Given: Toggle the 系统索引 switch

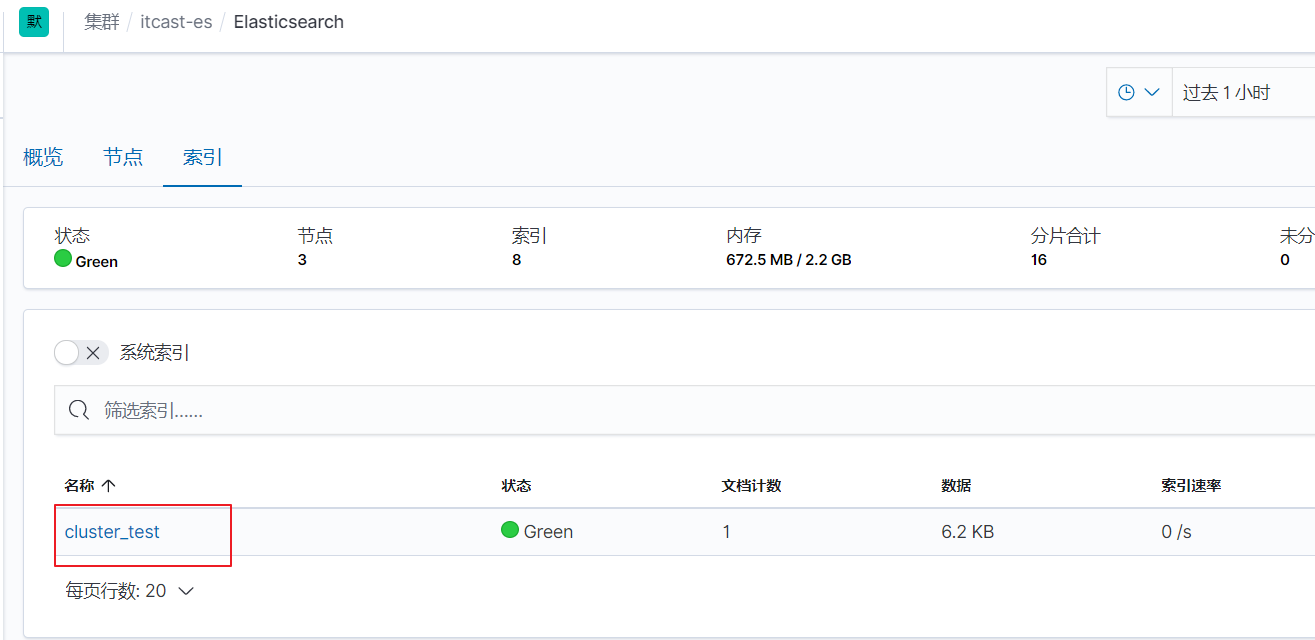Looking at the screenshot, I should coord(81,352).
